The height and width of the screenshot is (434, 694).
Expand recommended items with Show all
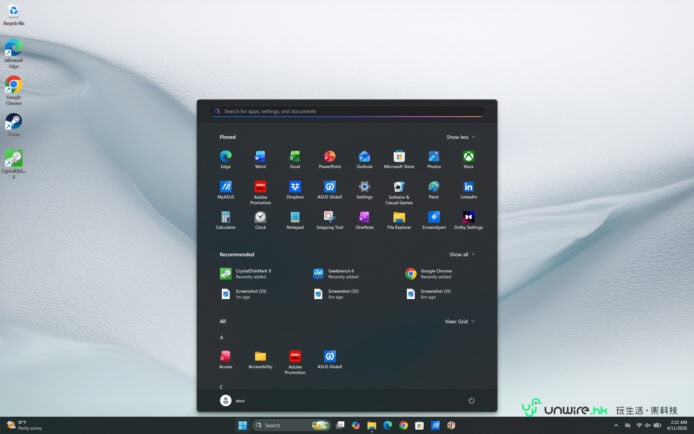[x=462, y=254]
